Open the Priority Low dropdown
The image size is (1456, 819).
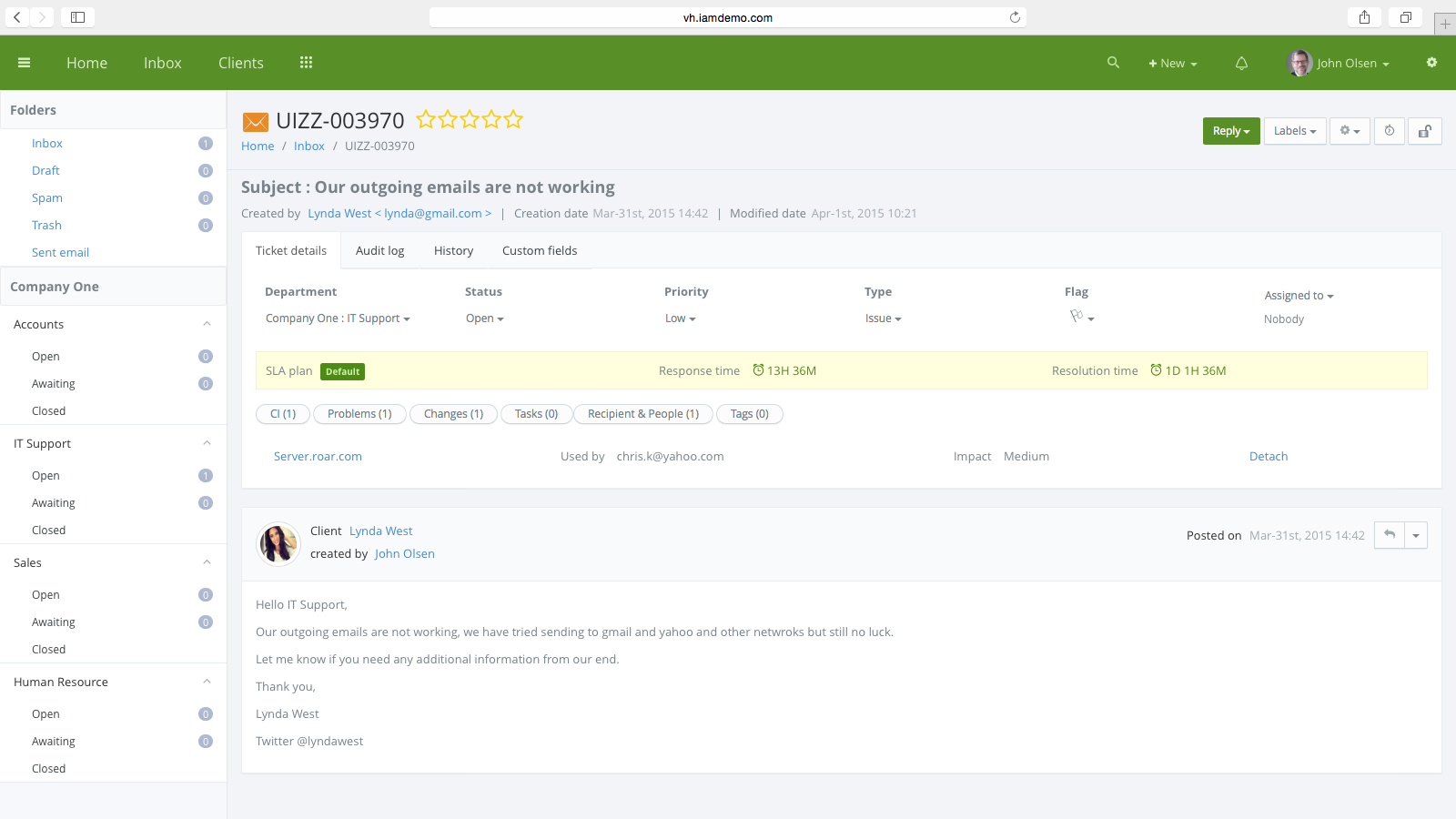680,318
